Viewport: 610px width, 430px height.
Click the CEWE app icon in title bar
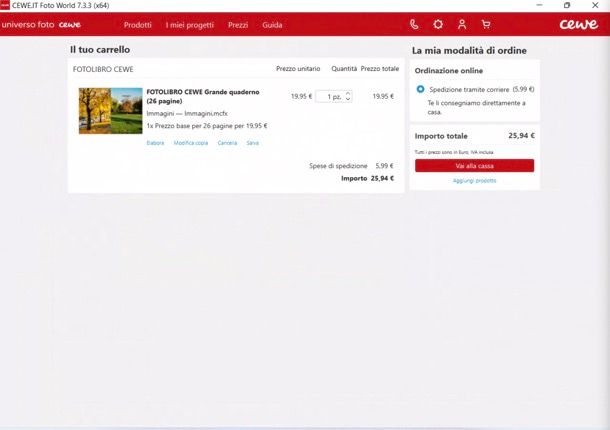(5, 5)
